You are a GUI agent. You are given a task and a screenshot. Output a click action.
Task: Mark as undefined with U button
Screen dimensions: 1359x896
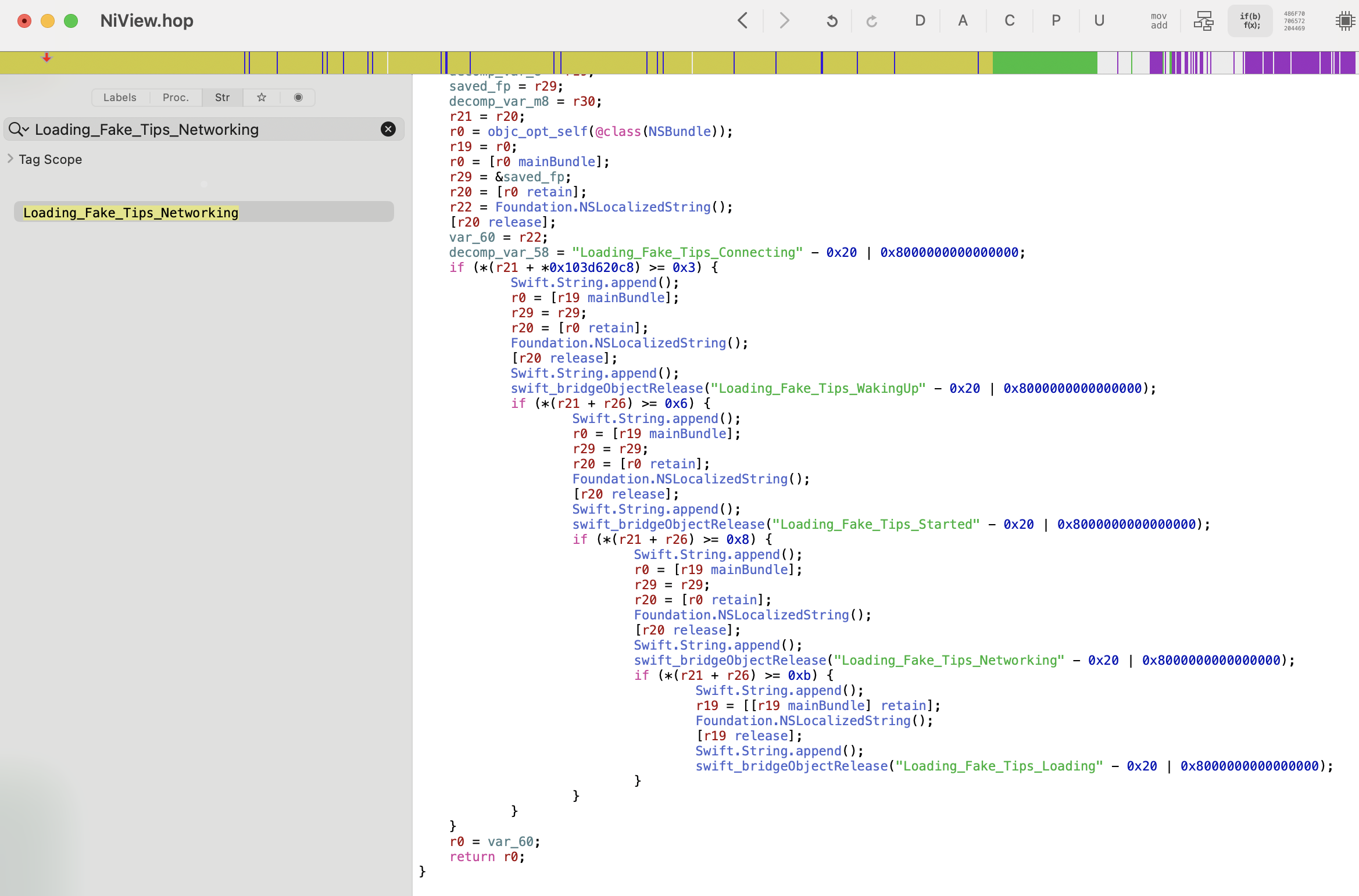(1099, 21)
